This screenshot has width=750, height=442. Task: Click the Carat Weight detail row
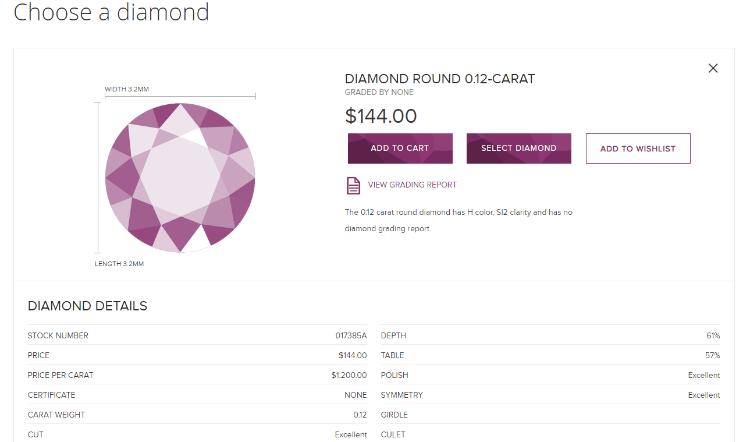point(197,415)
